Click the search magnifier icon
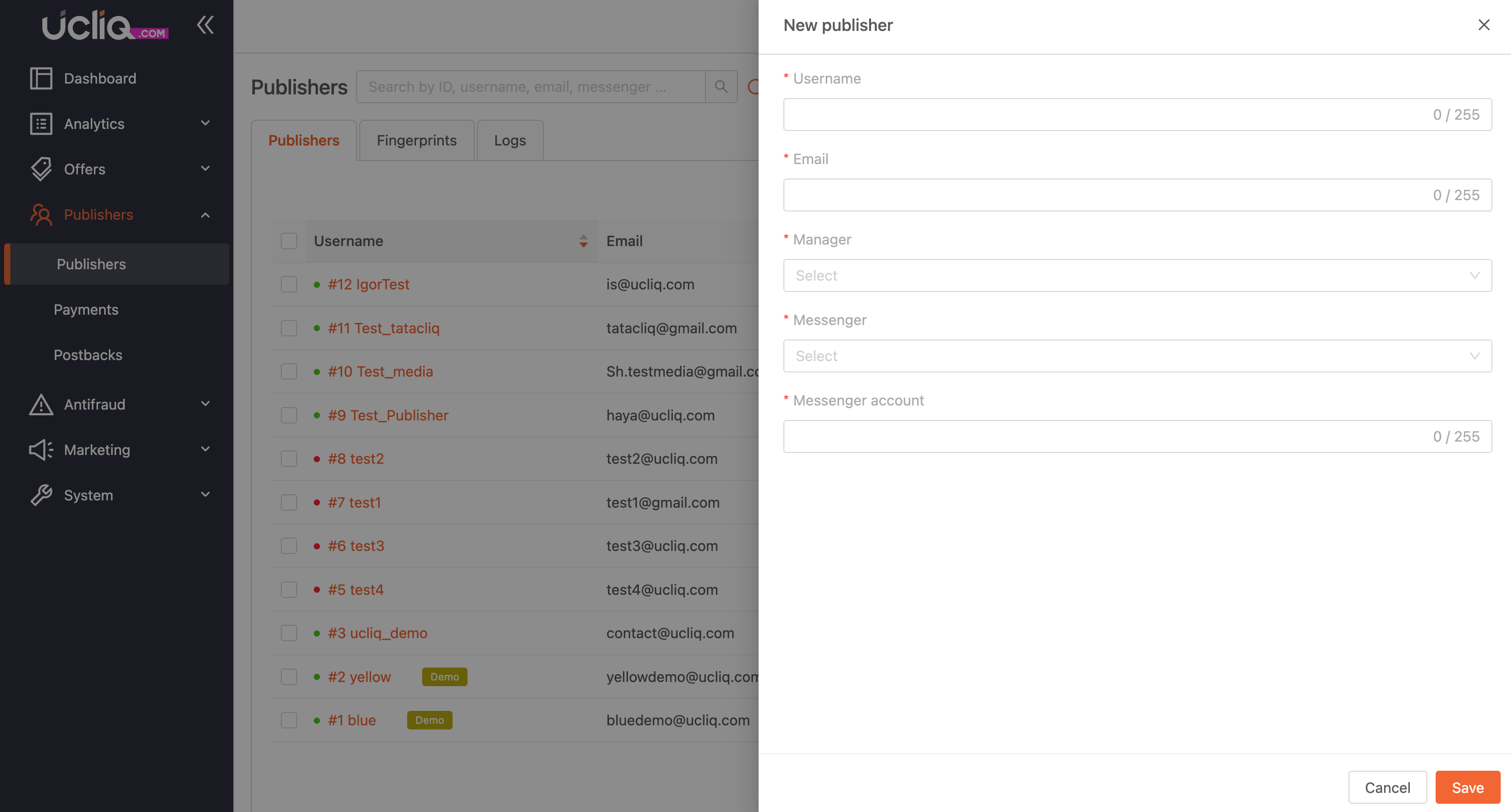Image resolution: width=1511 pixels, height=812 pixels. (x=721, y=87)
